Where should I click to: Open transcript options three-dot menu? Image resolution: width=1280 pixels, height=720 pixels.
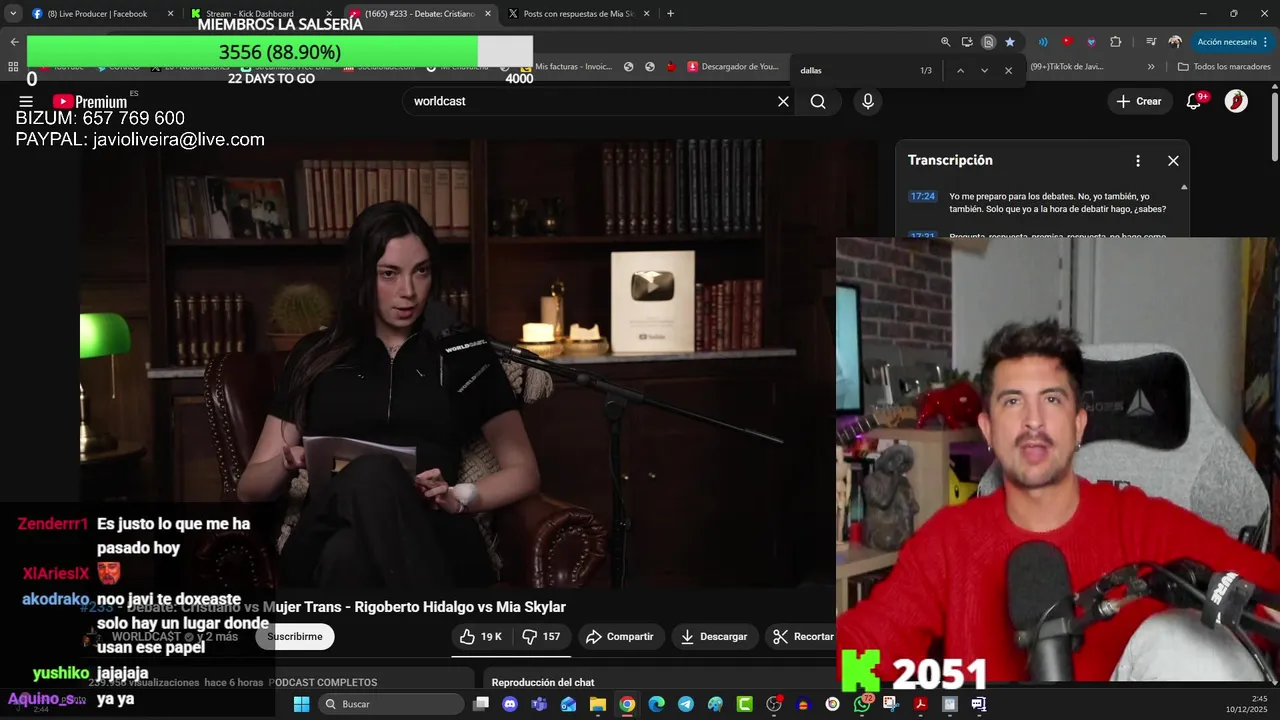1138,160
